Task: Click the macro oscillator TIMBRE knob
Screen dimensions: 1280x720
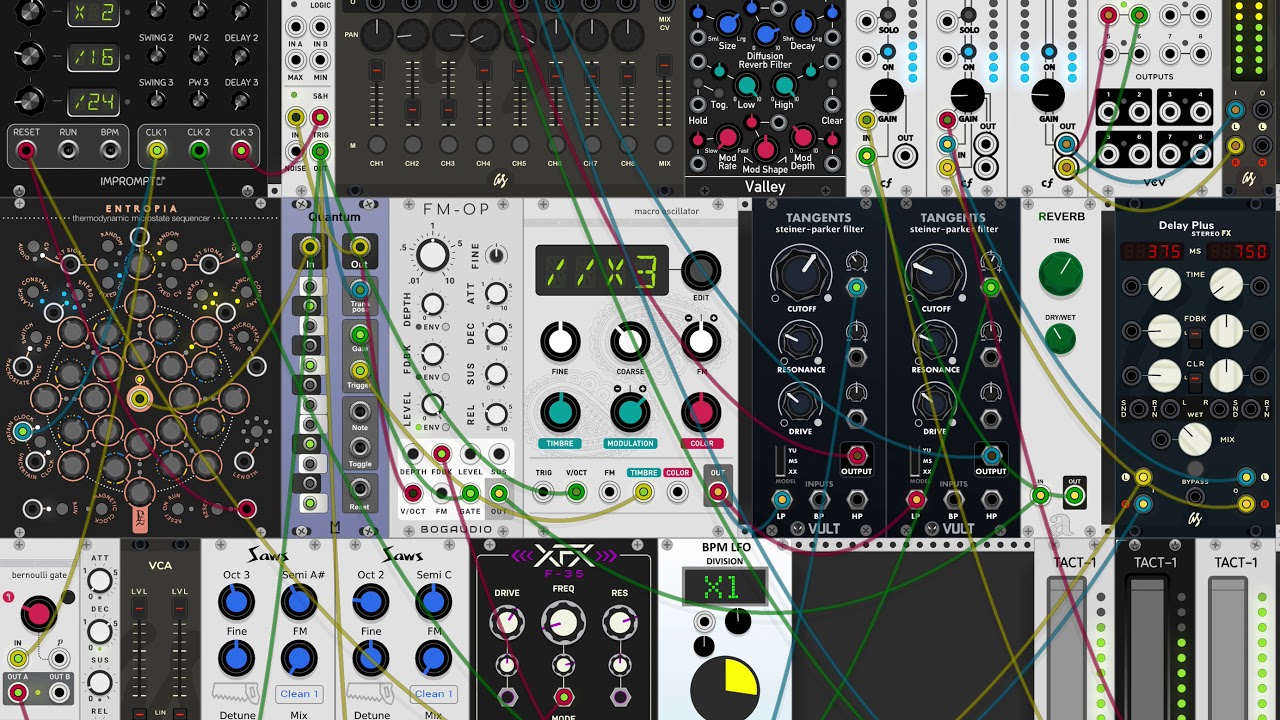Action: [x=560, y=412]
